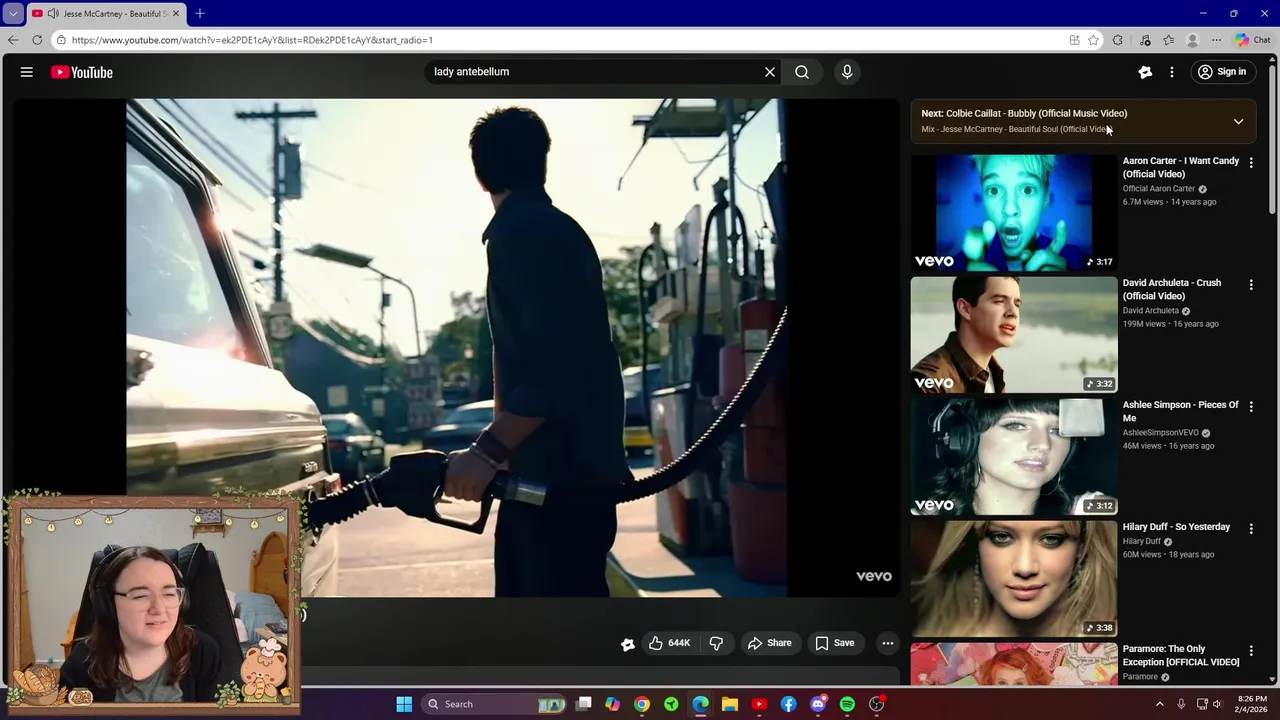Click the sparkle Ask icon beside like button
Screen dimensions: 1280x720
tap(628, 644)
